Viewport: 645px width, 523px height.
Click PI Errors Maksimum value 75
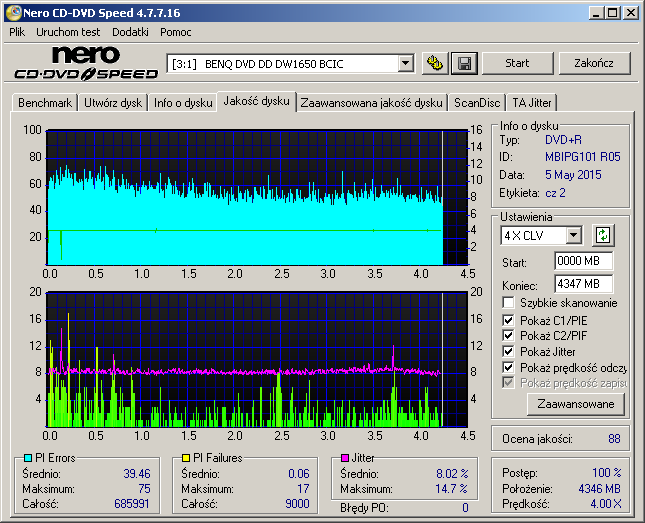point(144,489)
